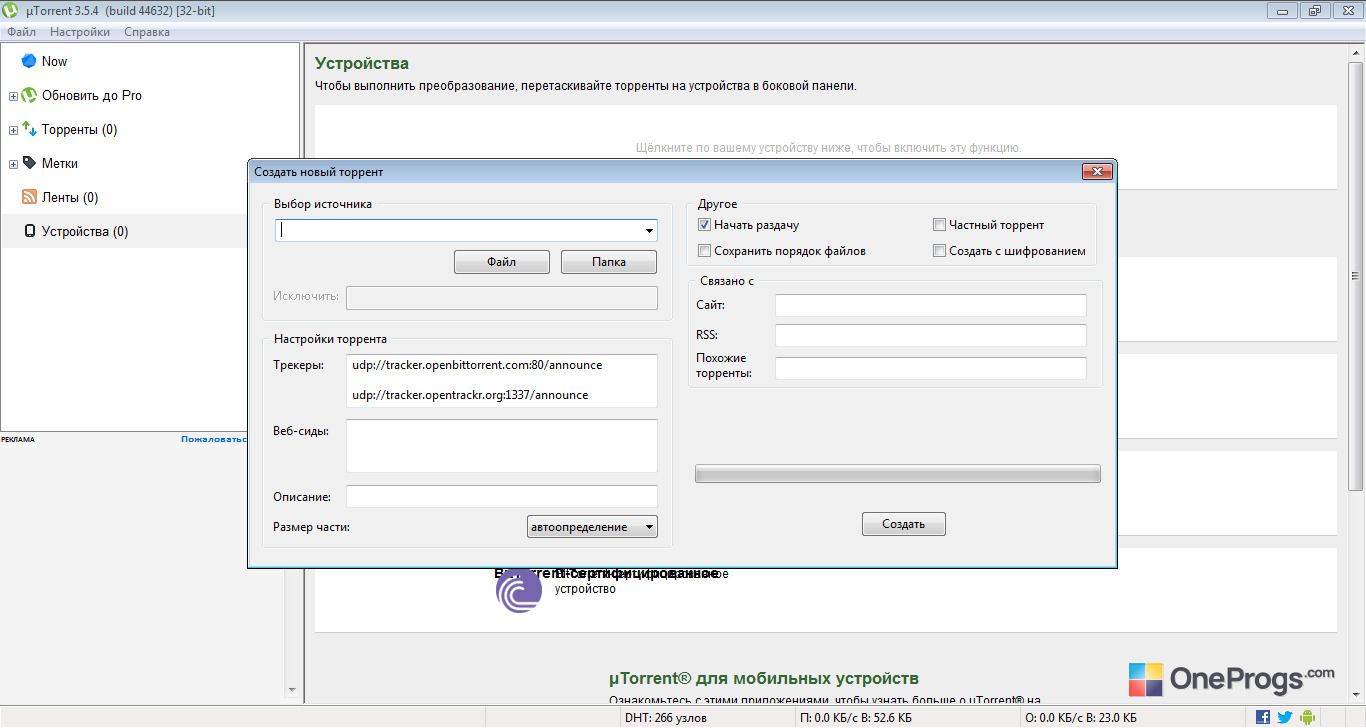1366x728 pixels.
Task: Open the Файл menu
Action: (x=21, y=32)
